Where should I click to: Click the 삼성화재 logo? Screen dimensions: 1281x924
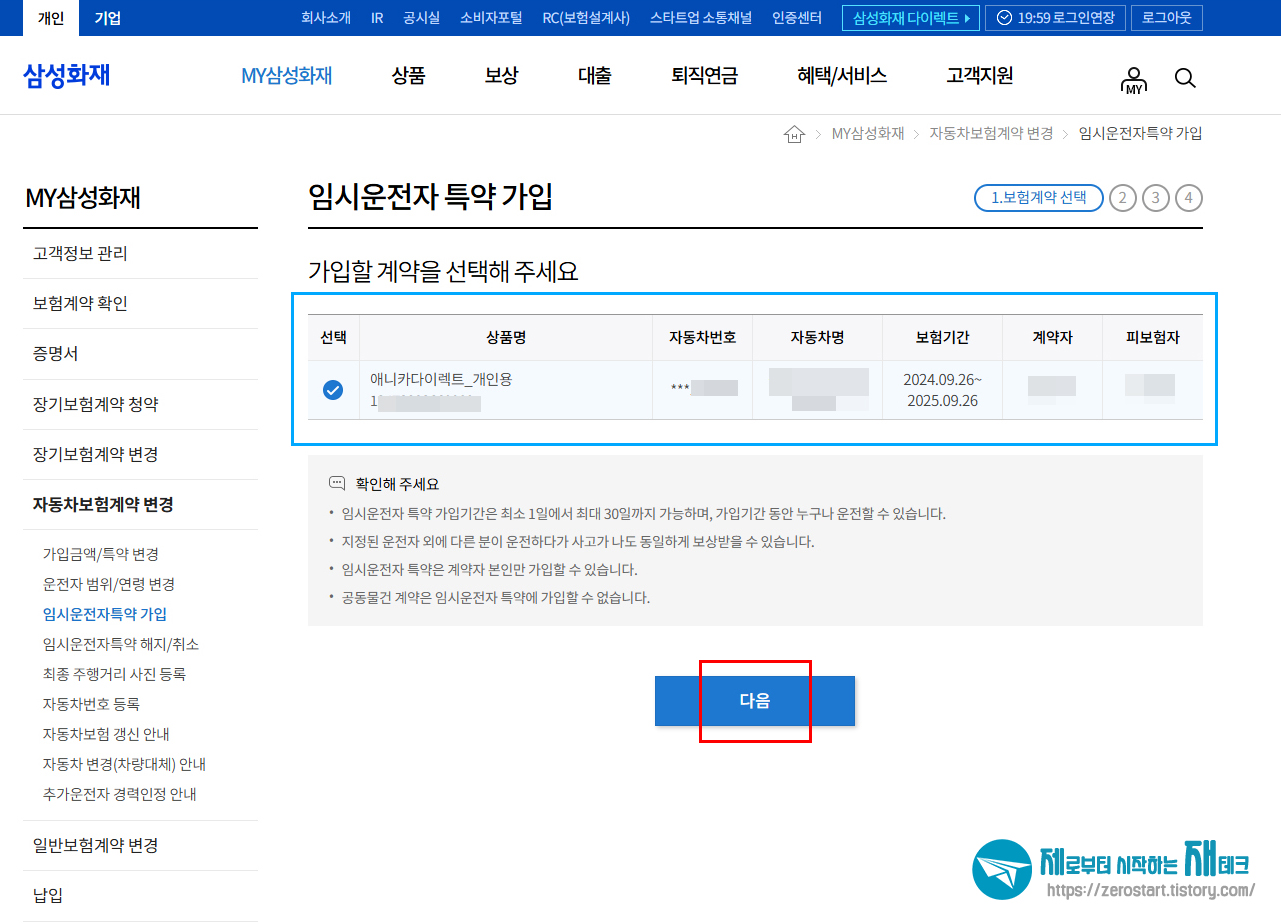click(66, 75)
